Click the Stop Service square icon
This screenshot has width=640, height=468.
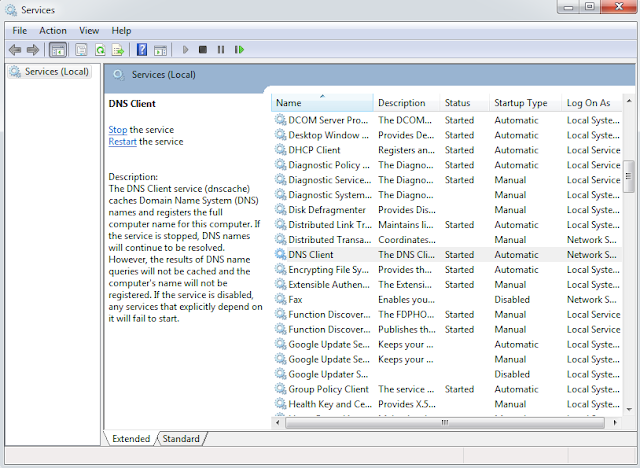(203, 50)
